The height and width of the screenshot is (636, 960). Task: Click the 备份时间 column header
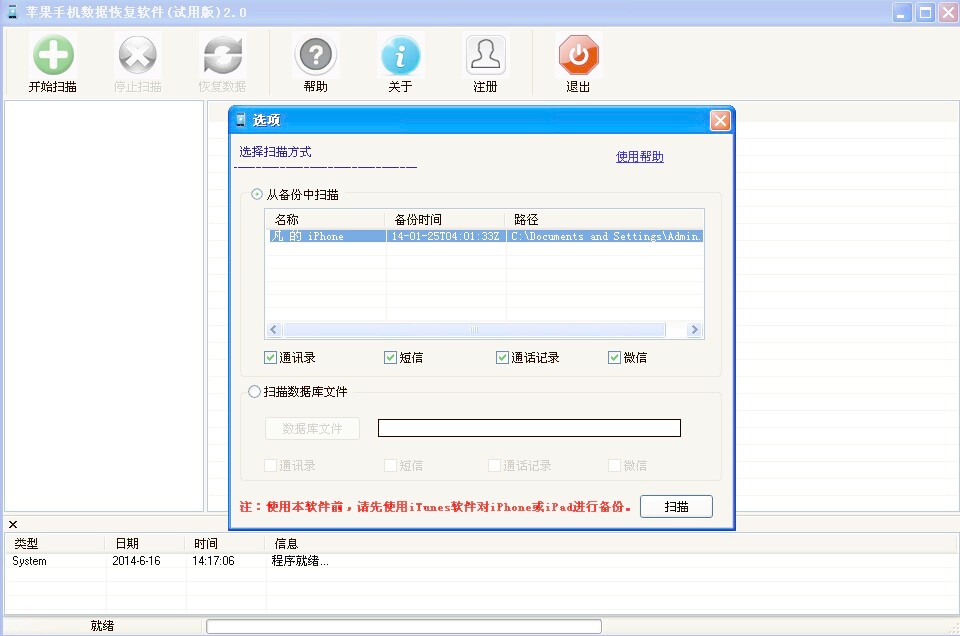[420, 219]
